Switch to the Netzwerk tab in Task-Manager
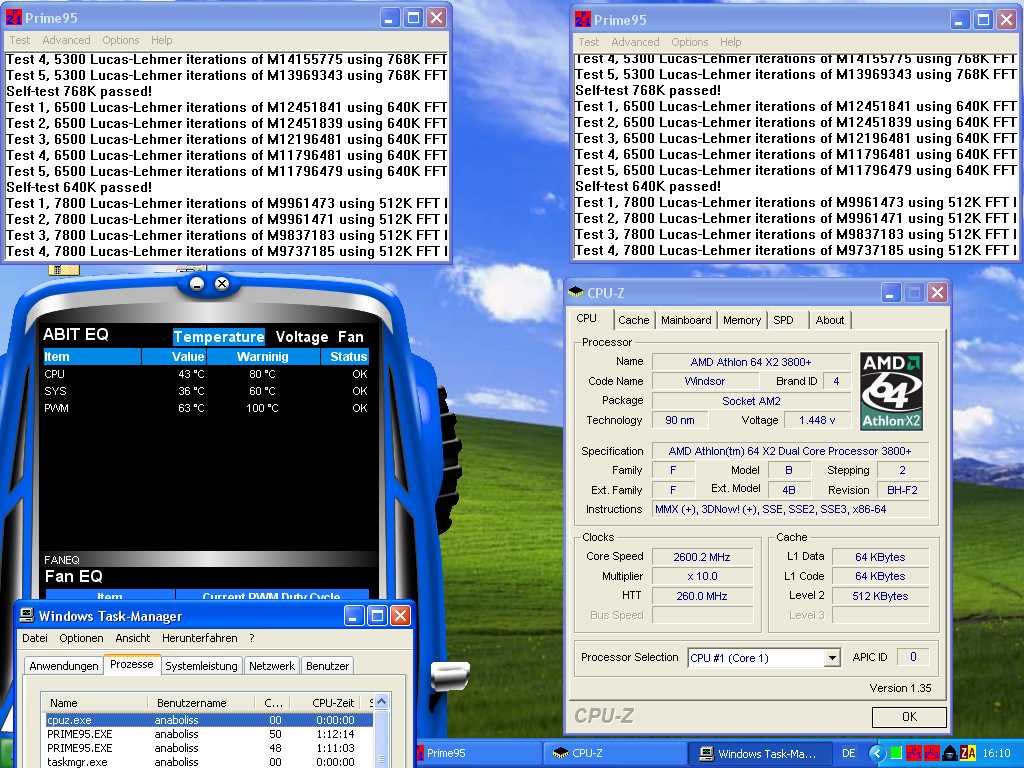 pos(272,666)
